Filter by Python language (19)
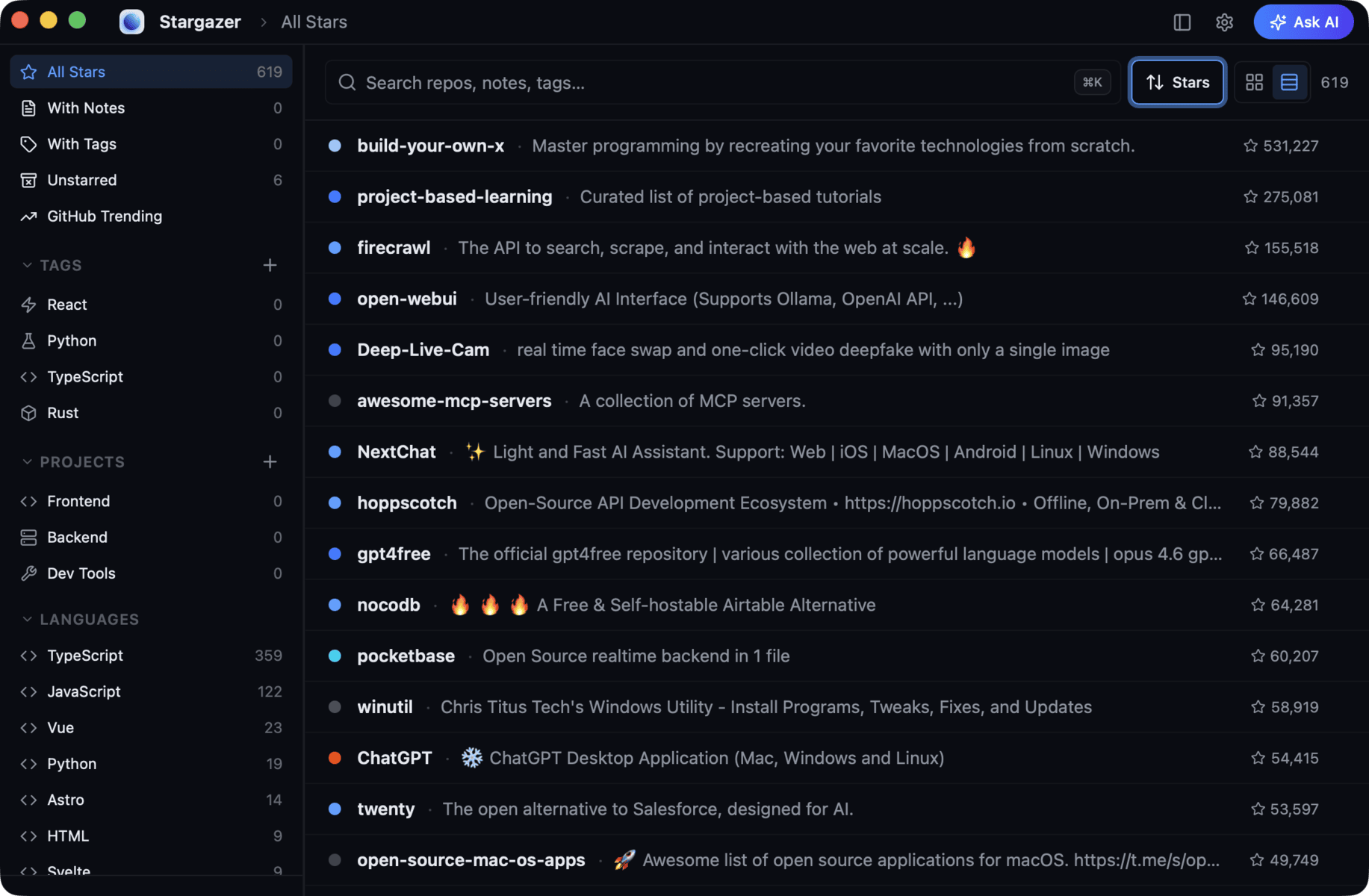The image size is (1369, 896). tap(151, 763)
